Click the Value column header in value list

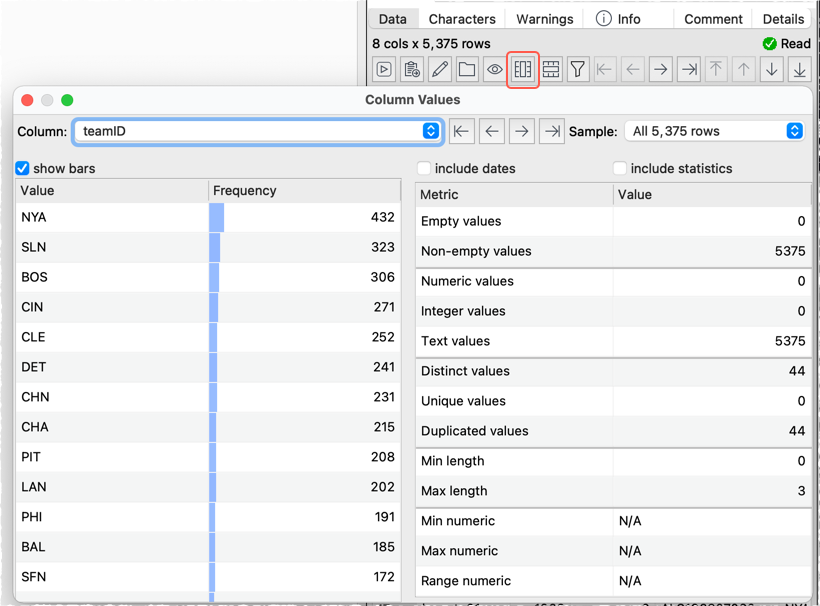(112, 190)
